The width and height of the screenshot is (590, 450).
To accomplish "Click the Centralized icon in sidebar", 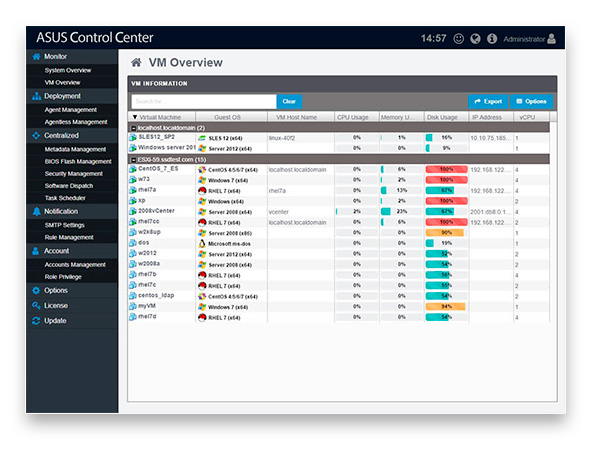I will click(36, 135).
